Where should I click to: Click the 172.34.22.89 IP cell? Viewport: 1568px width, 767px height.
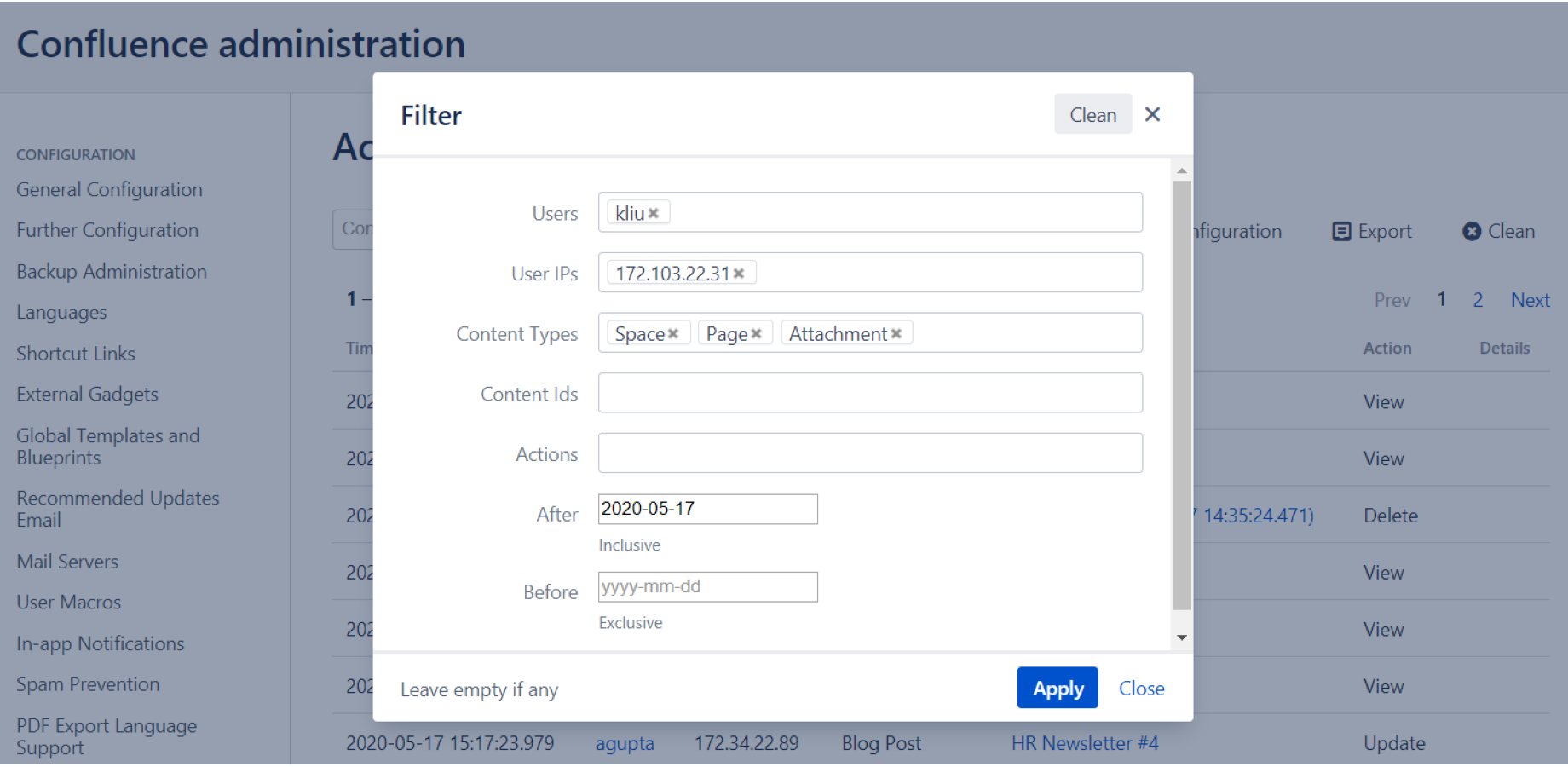click(747, 744)
